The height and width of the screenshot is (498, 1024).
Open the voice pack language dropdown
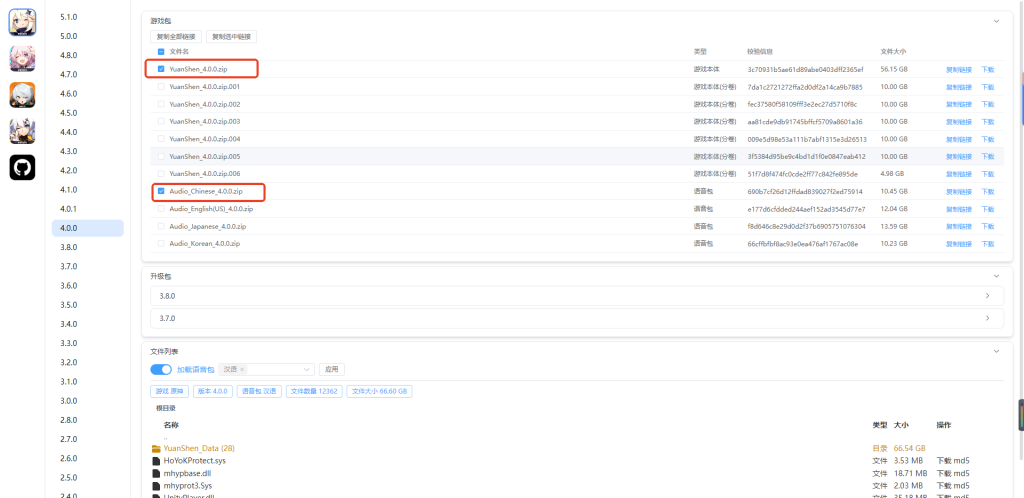coord(266,369)
